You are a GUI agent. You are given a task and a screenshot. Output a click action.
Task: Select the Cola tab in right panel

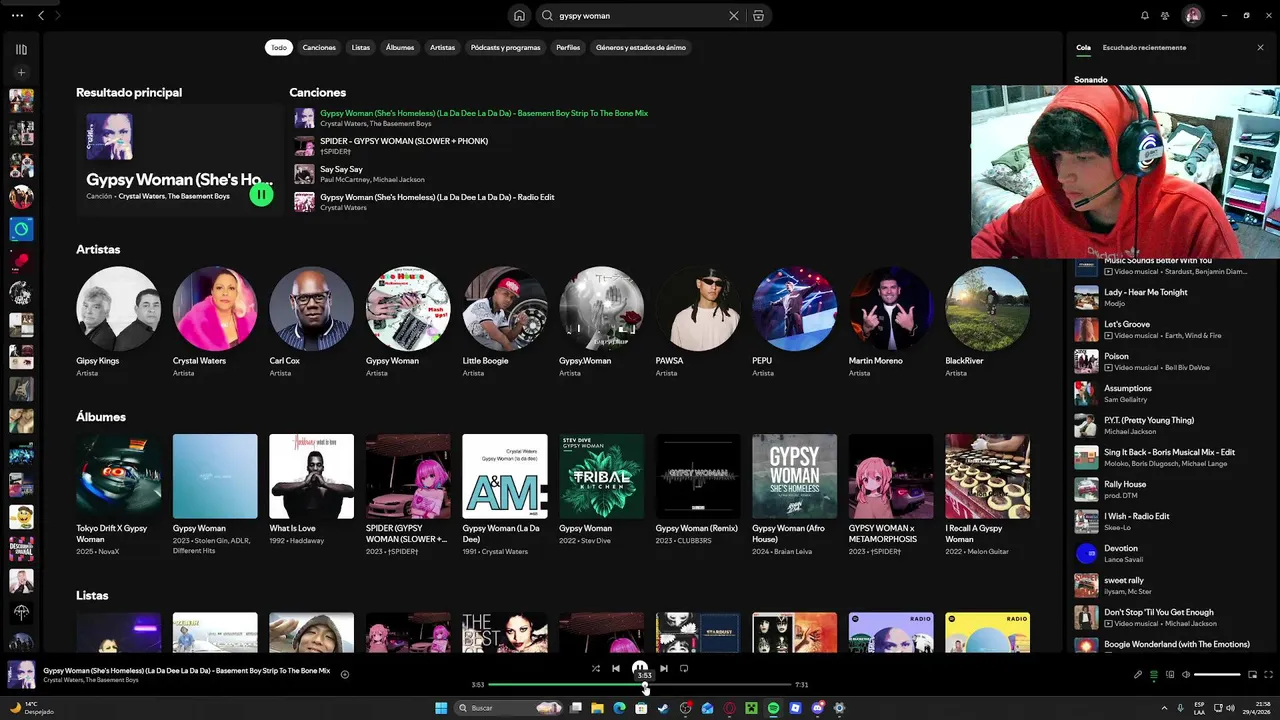tap(1083, 47)
